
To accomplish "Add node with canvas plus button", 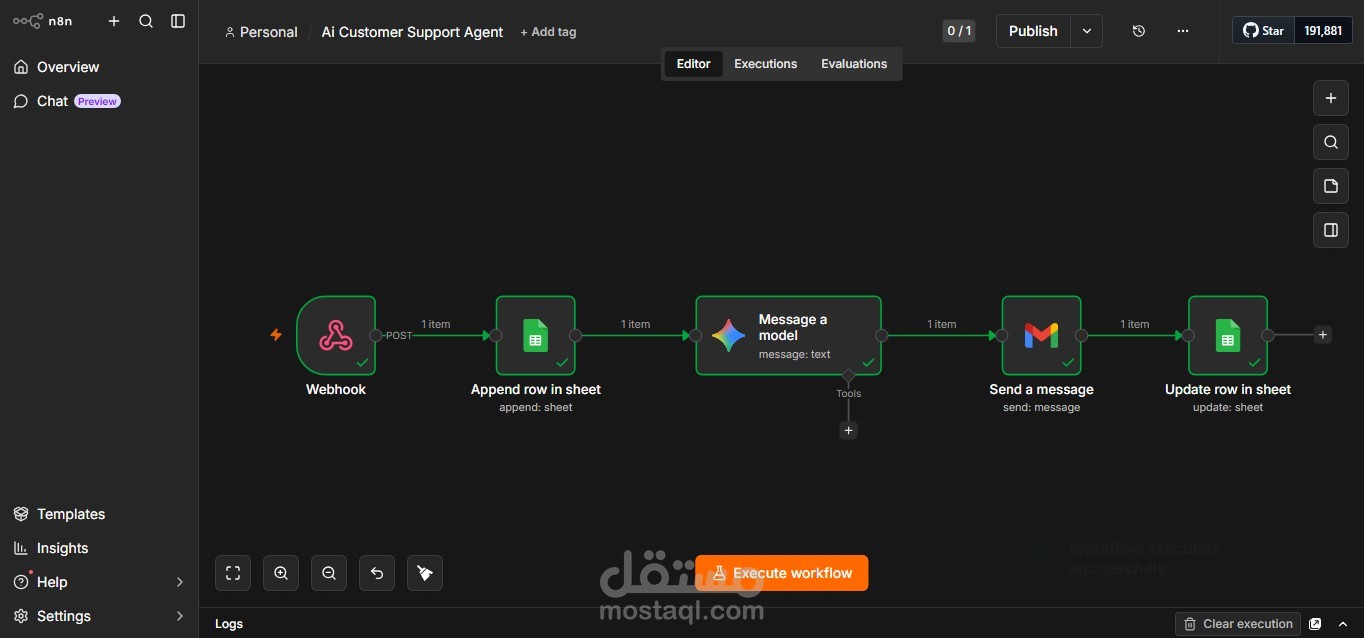I will pyautogui.click(x=1330, y=98).
